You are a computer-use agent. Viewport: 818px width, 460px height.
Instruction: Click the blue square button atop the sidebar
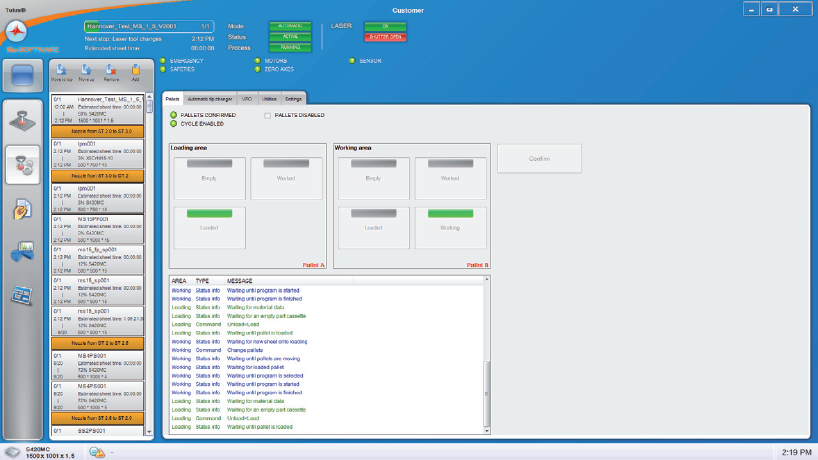coord(27,75)
